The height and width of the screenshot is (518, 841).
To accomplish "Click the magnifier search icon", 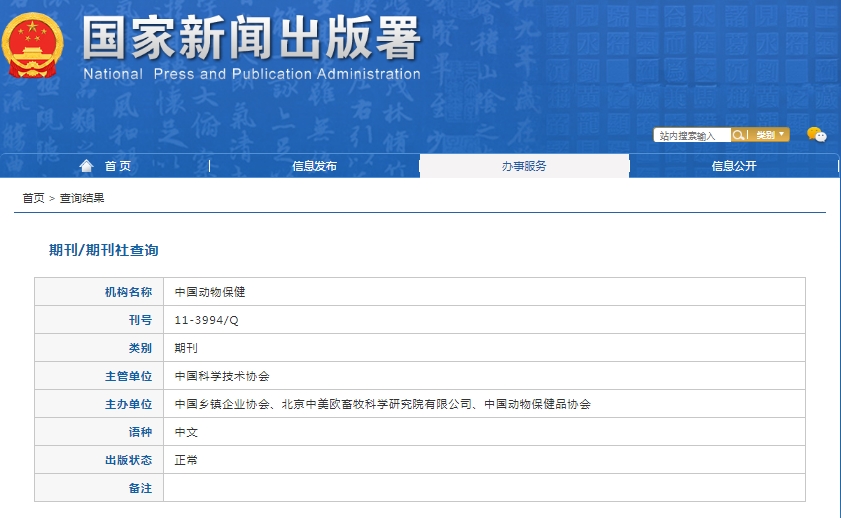I will (738, 135).
